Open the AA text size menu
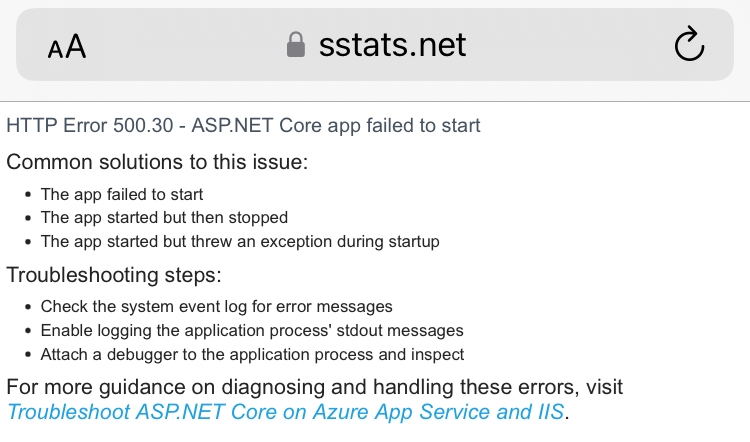The height and width of the screenshot is (442, 750). [67, 46]
